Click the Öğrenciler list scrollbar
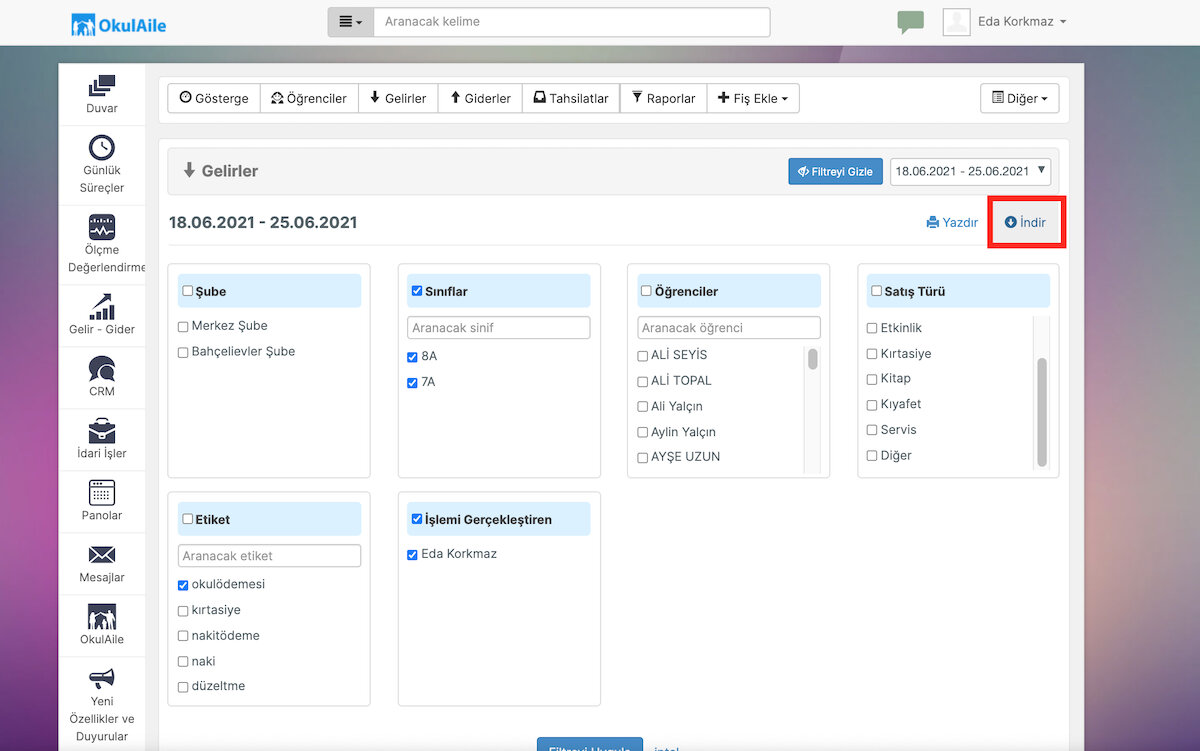The width and height of the screenshot is (1200, 751). coord(813,359)
